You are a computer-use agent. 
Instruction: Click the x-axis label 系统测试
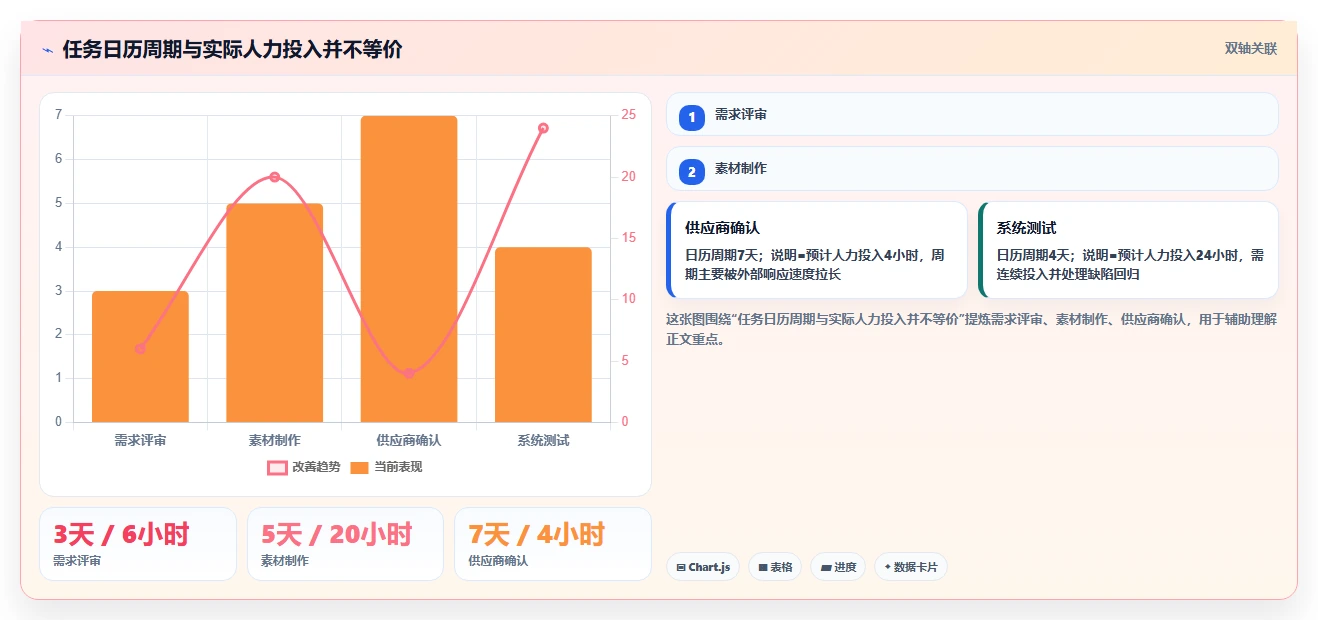(x=543, y=440)
